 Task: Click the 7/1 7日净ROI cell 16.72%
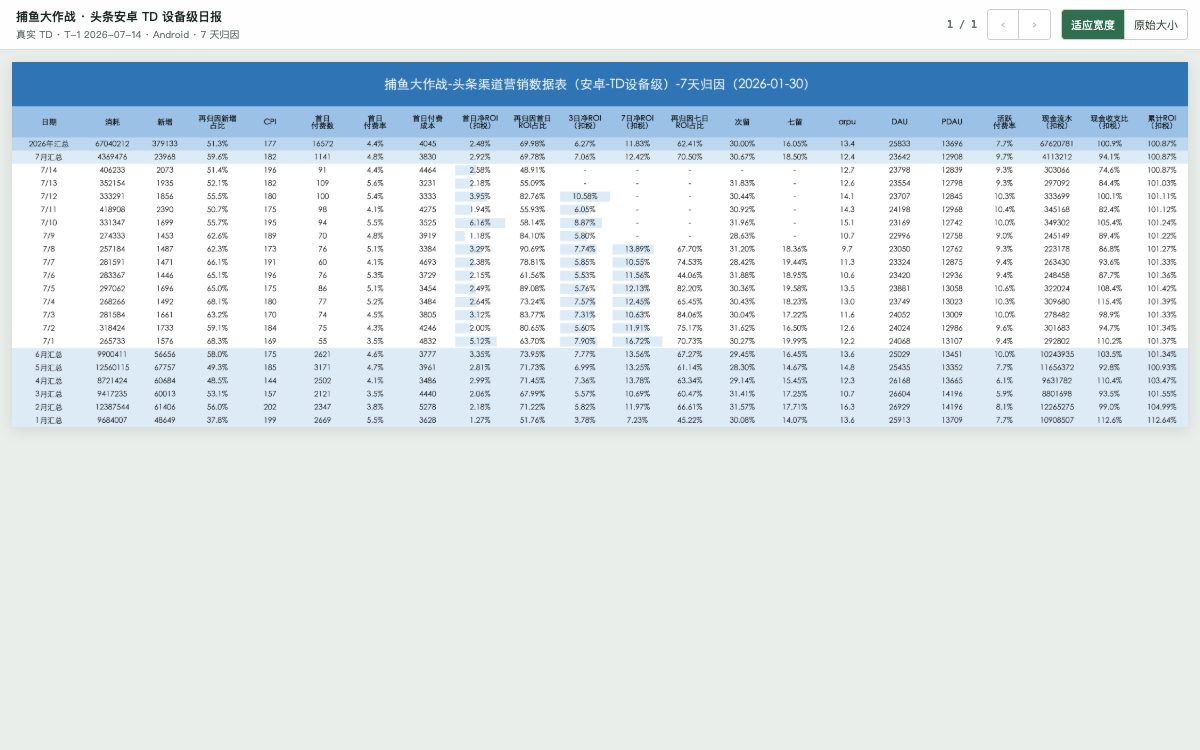(637, 341)
